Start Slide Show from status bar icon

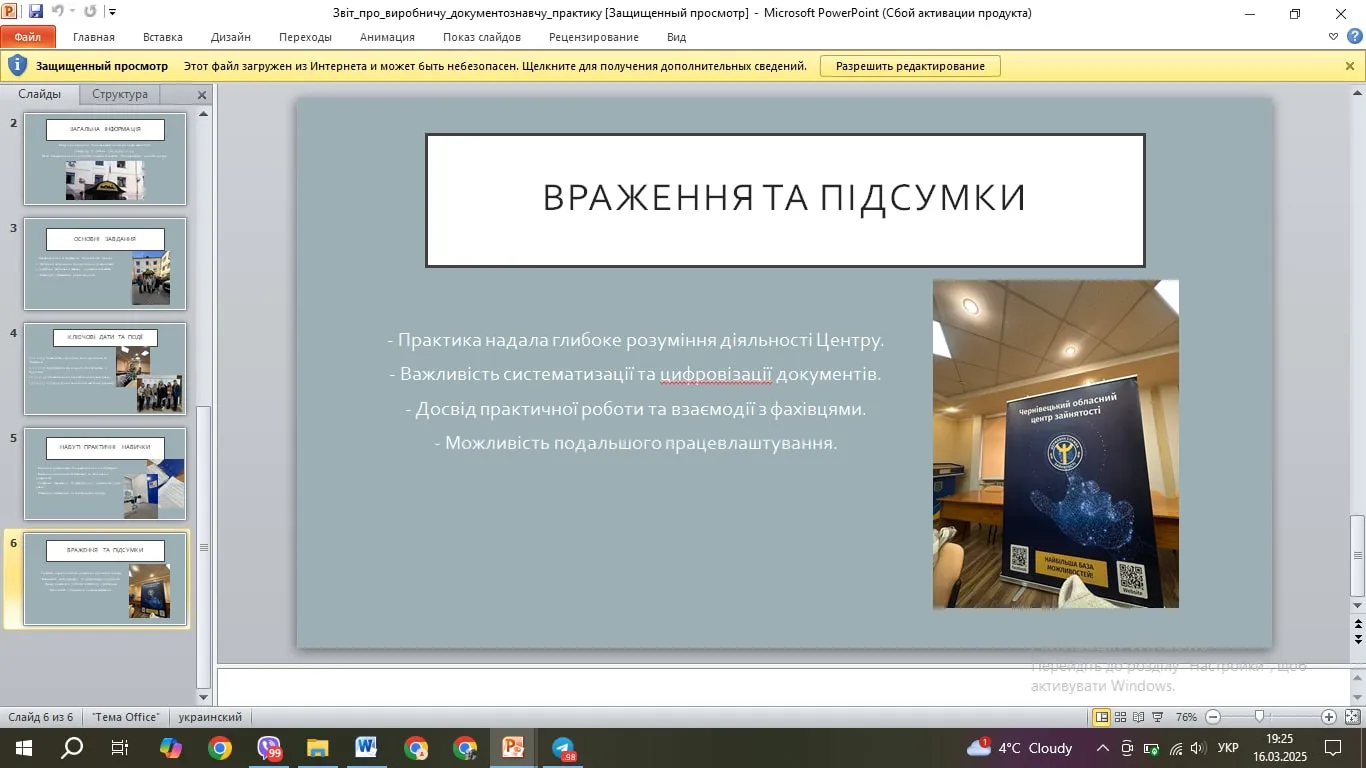[1157, 717]
